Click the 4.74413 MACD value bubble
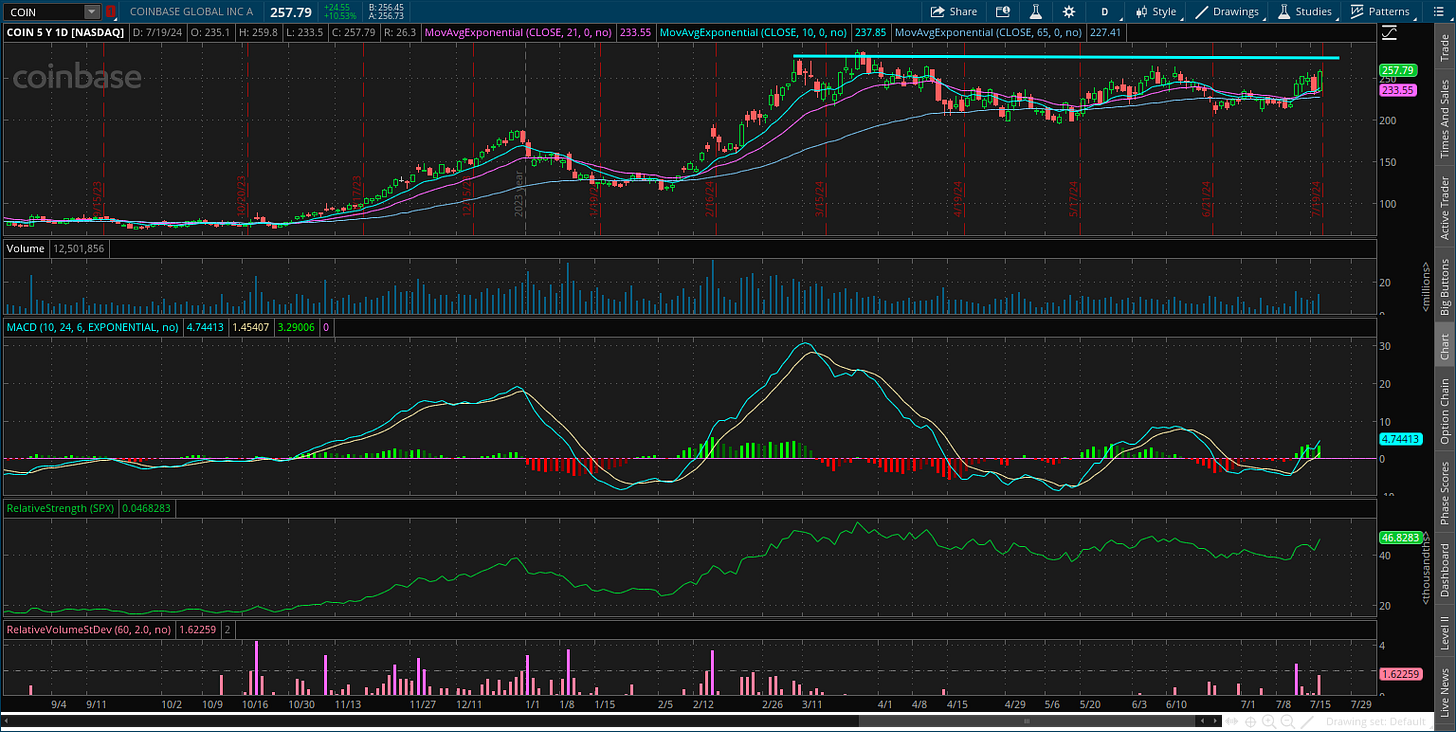The height and width of the screenshot is (732, 1456). tap(1400, 439)
